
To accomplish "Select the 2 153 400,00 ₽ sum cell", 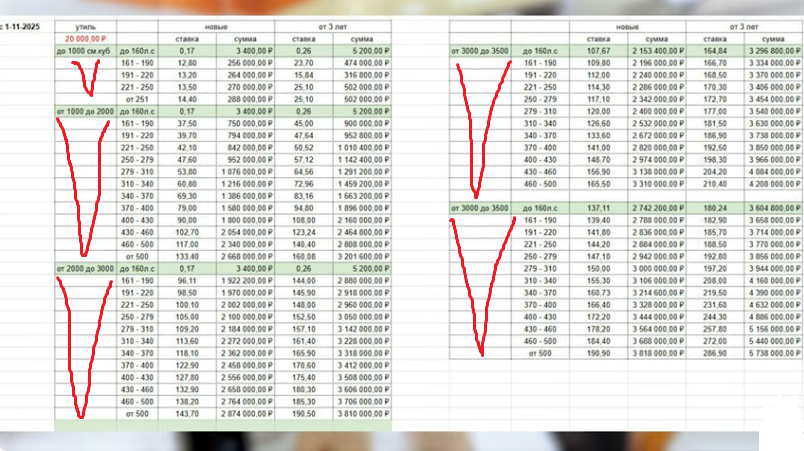I will pyautogui.click(x=657, y=51).
